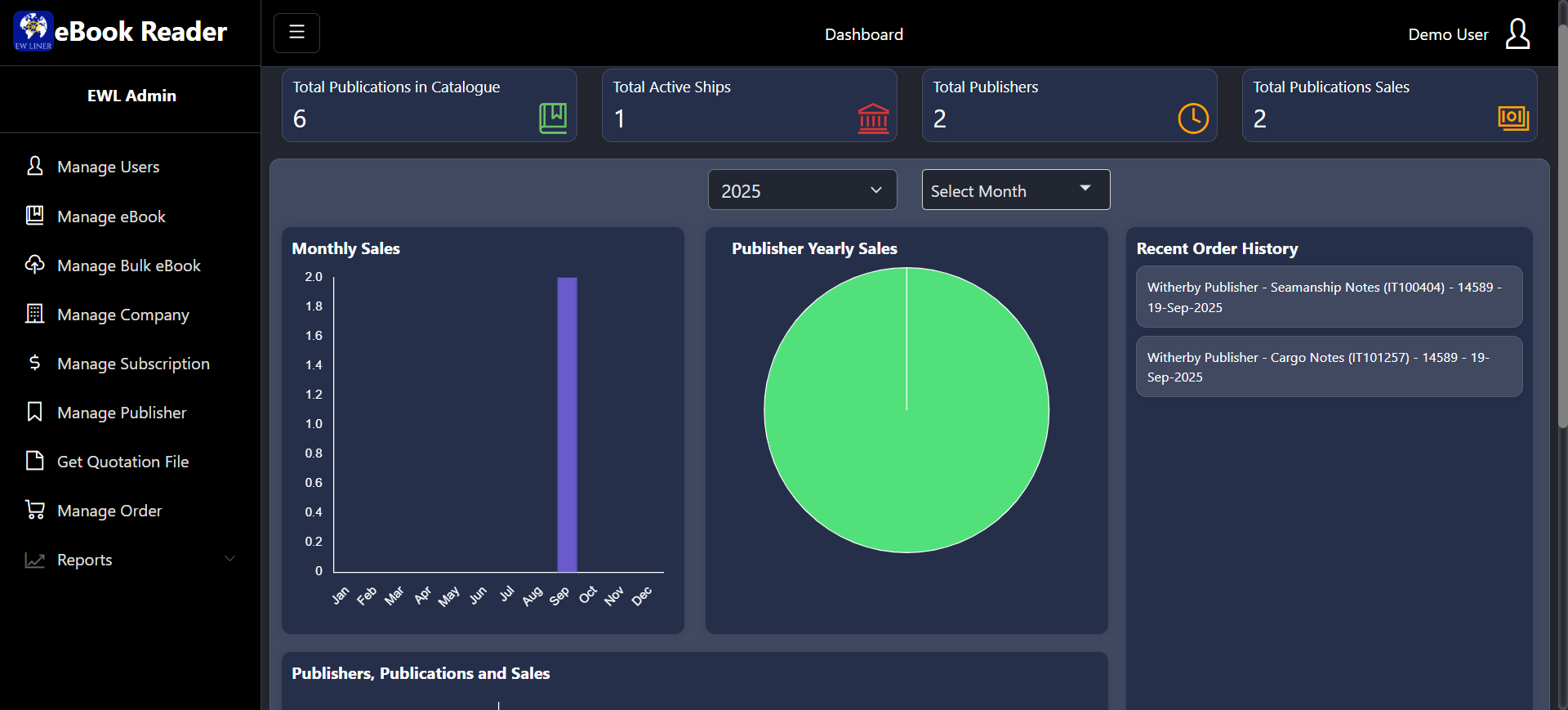Click the Manage Subscription dollar icon
This screenshot has width=1568, height=710.
point(34,363)
